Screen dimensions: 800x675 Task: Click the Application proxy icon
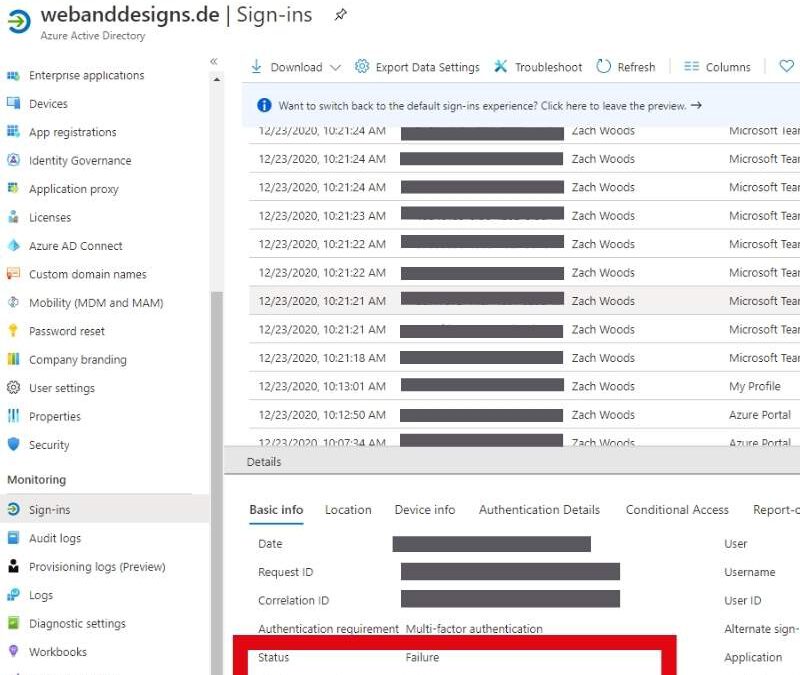point(13,188)
